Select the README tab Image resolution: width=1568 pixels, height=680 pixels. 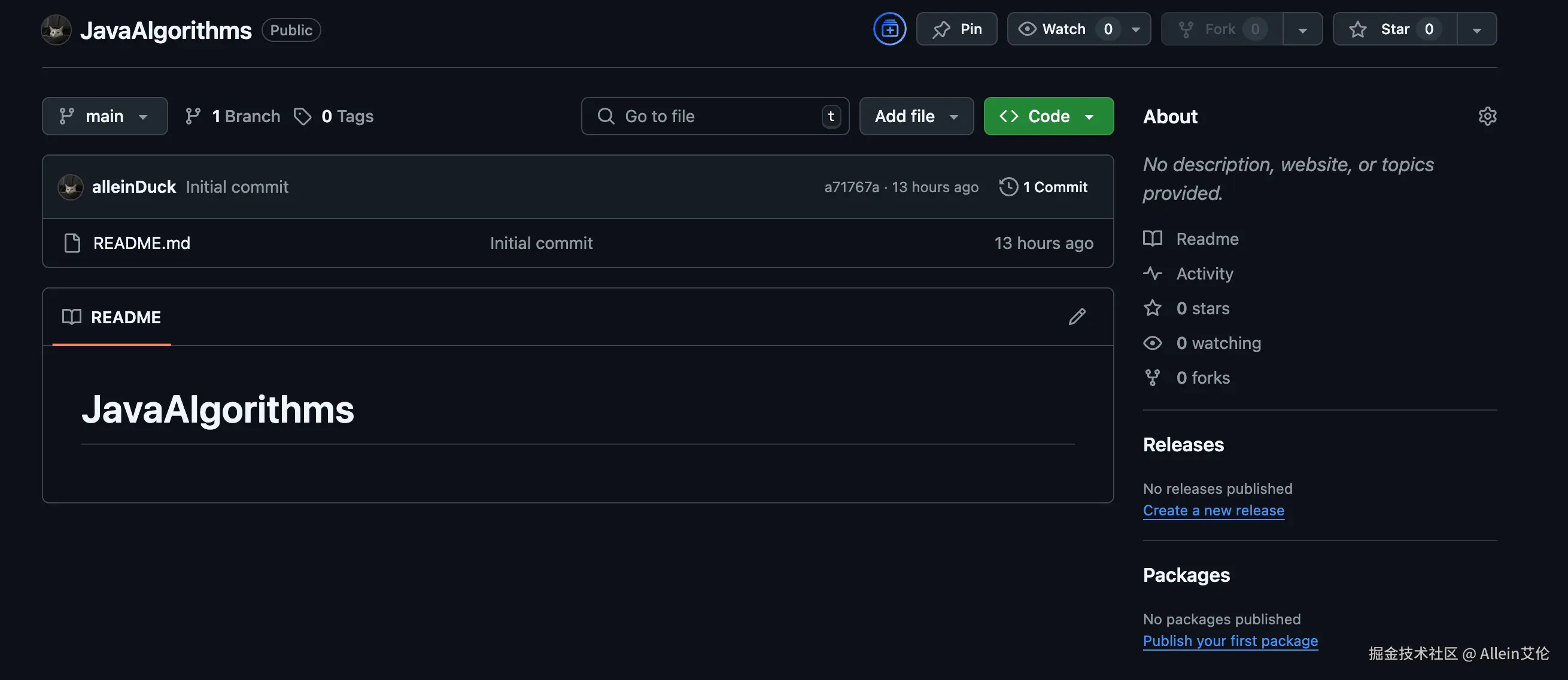[x=112, y=317]
